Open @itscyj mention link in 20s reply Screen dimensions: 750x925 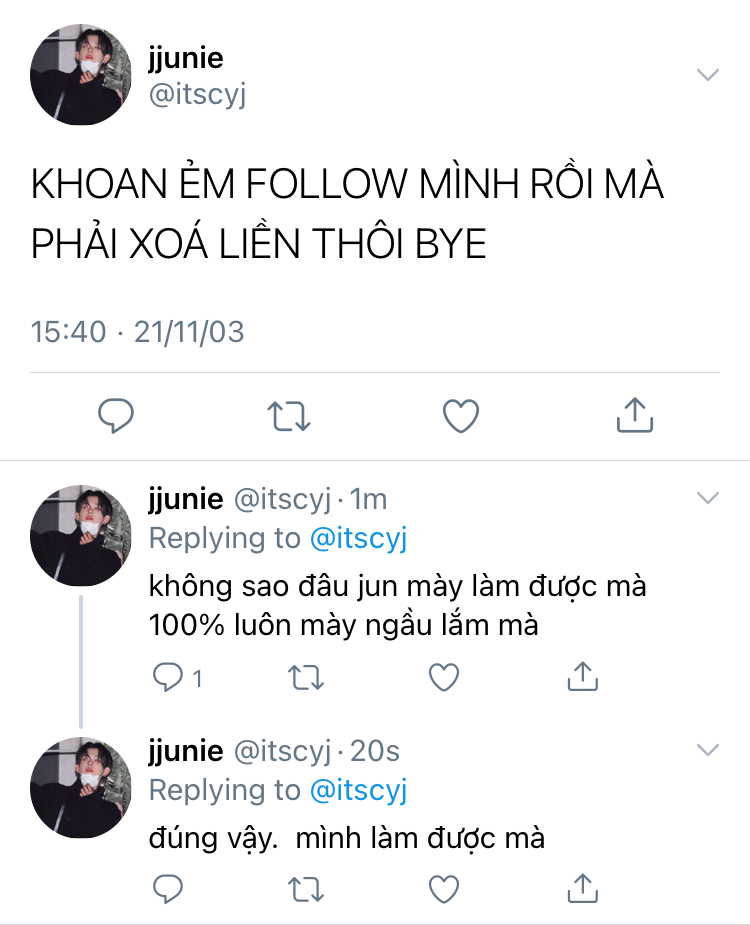[x=358, y=790]
